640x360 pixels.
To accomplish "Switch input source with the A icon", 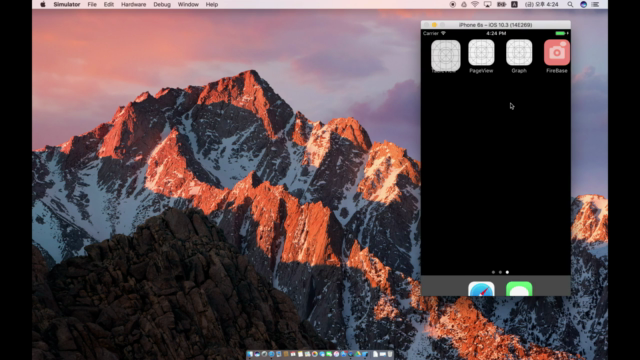I will (x=514, y=4).
